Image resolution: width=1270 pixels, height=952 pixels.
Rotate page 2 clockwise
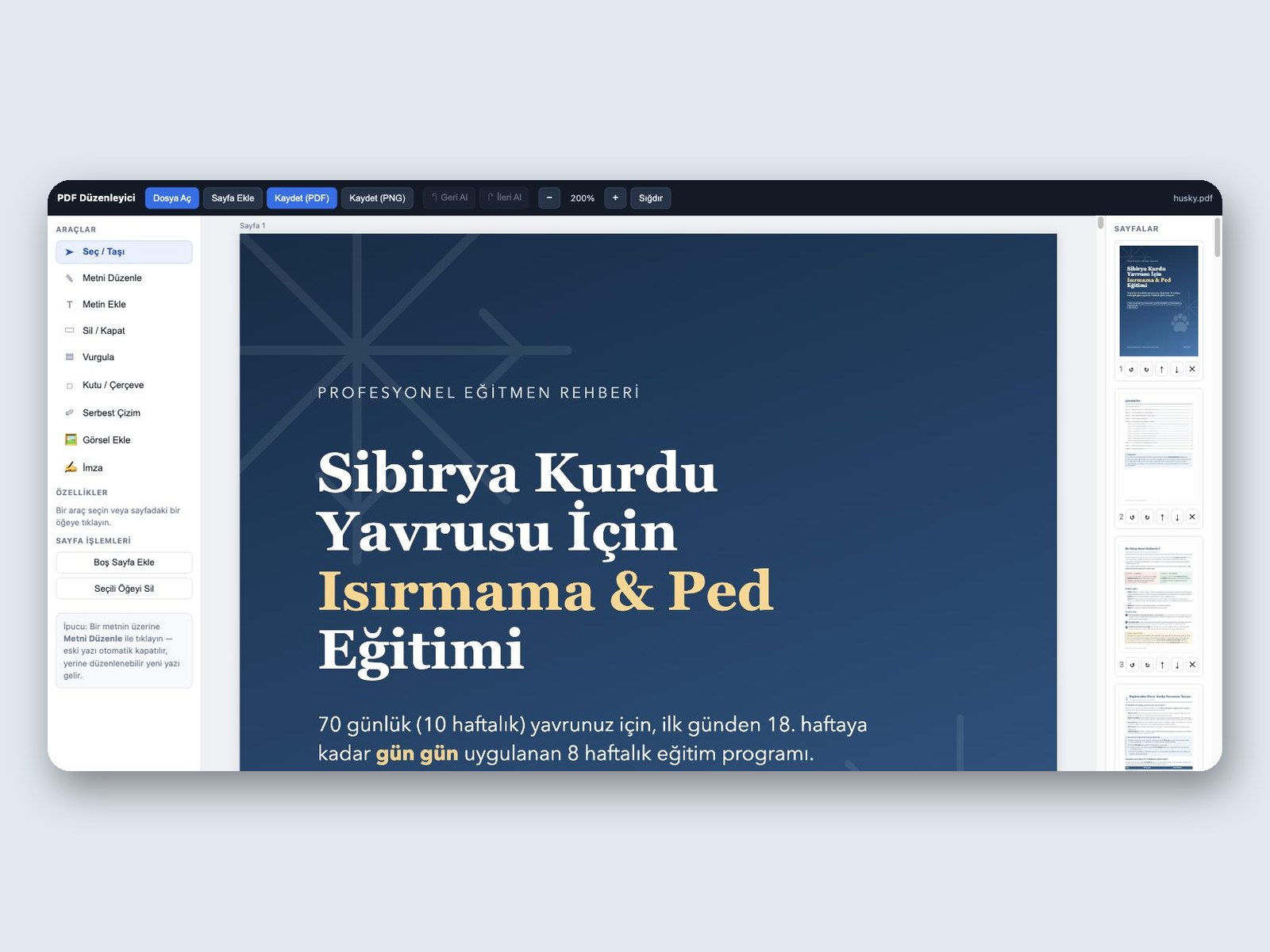click(1147, 516)
